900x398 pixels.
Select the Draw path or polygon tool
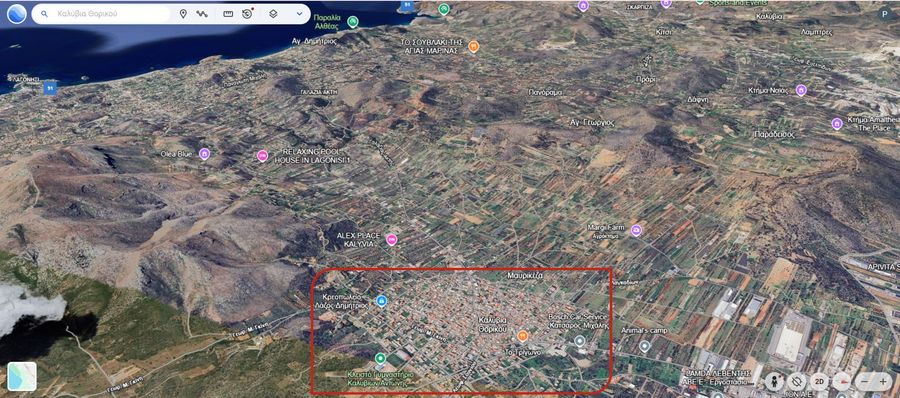click(201, 14)
